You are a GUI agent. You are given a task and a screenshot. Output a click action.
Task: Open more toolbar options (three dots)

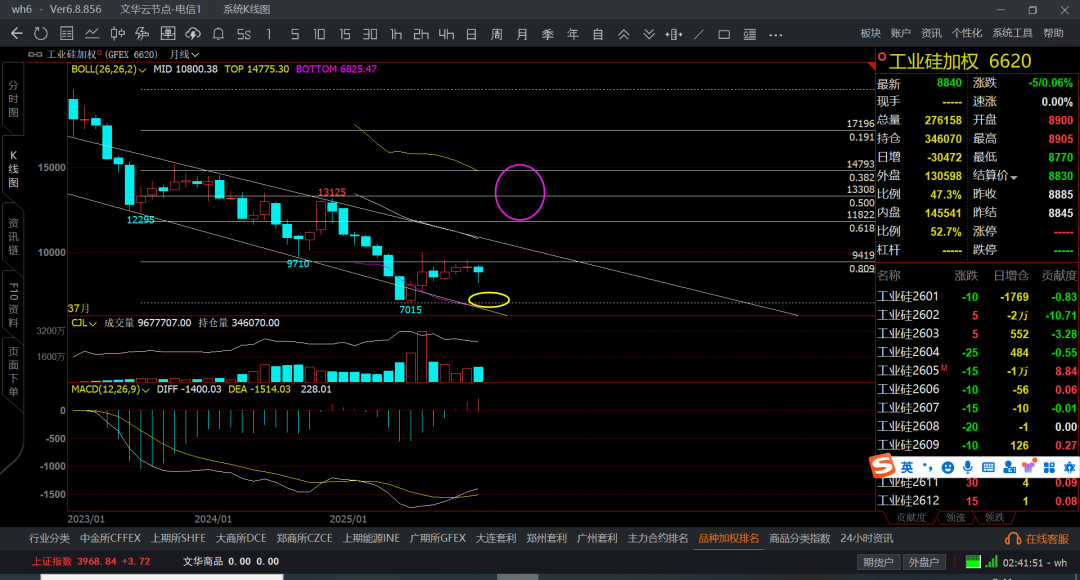776,34
